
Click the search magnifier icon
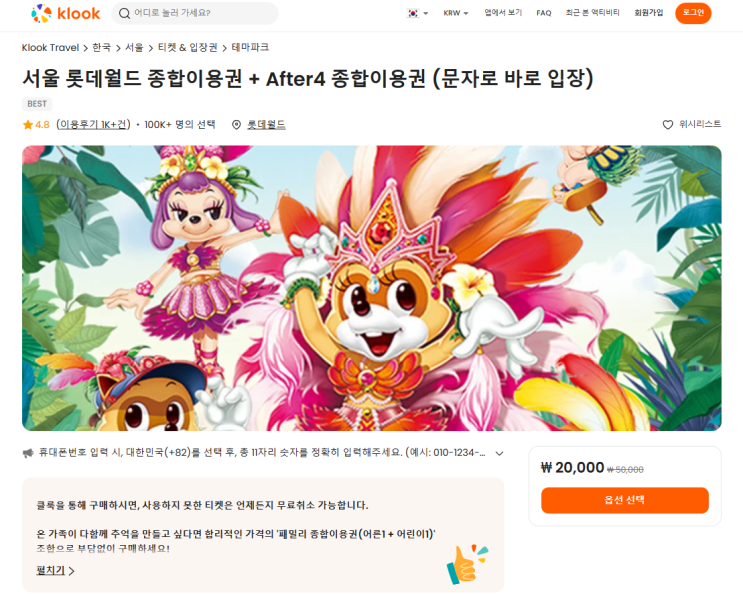point(125,13)
